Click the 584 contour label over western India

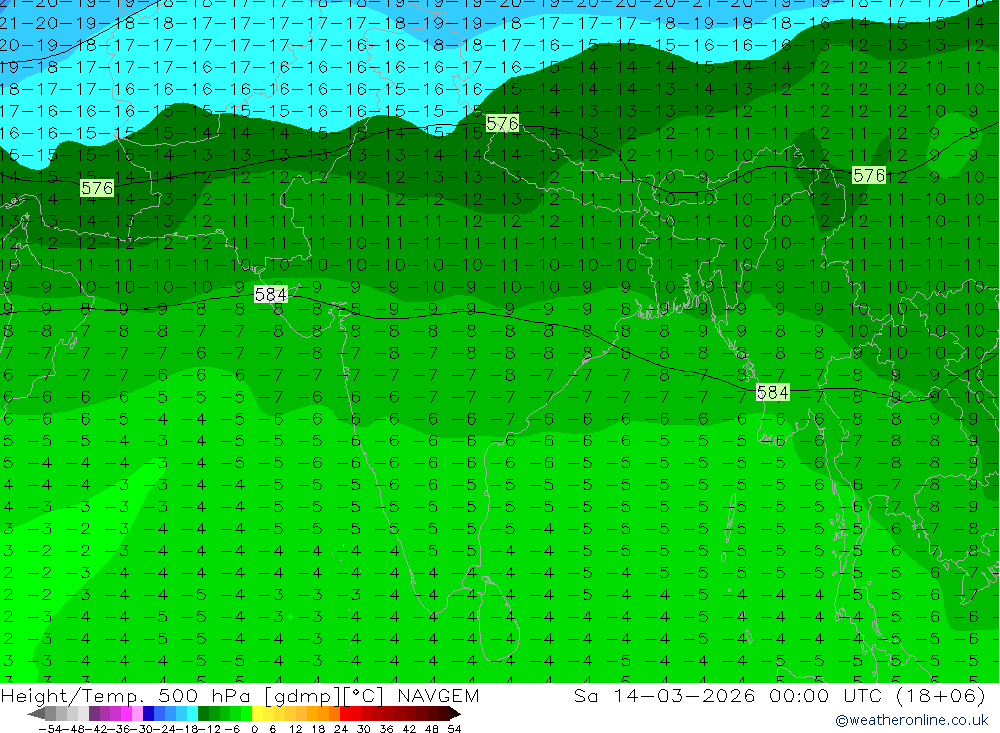point(270,294)
